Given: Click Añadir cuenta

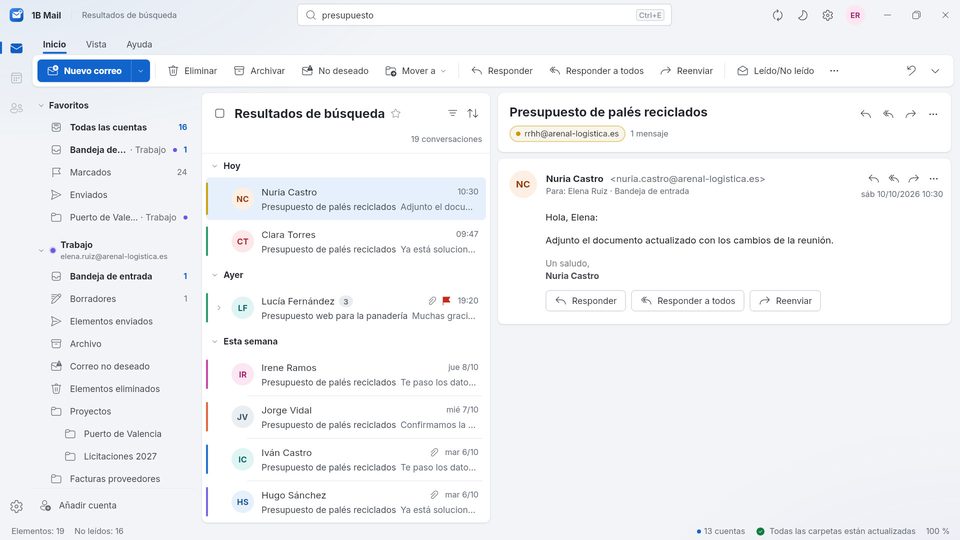Looking at the screenshot, I should 78,506.
